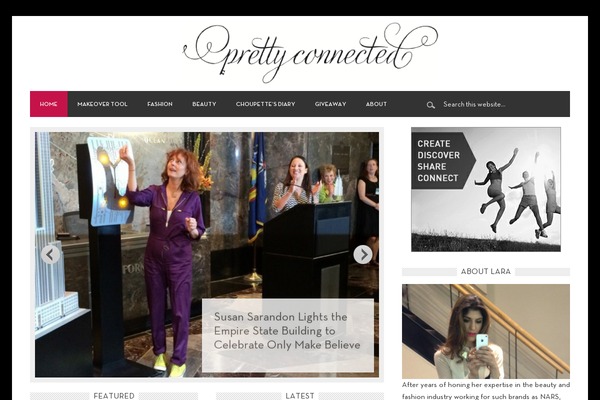The image size is (600, 400).
Task: Go to previous slide arrow
Action: click(x=50, y=255)
